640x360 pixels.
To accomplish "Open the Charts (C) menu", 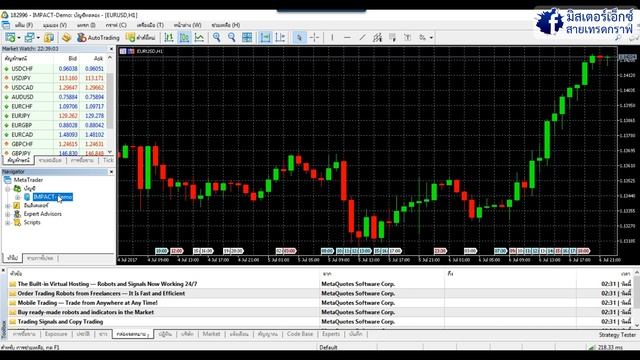I will click(116, 25).
